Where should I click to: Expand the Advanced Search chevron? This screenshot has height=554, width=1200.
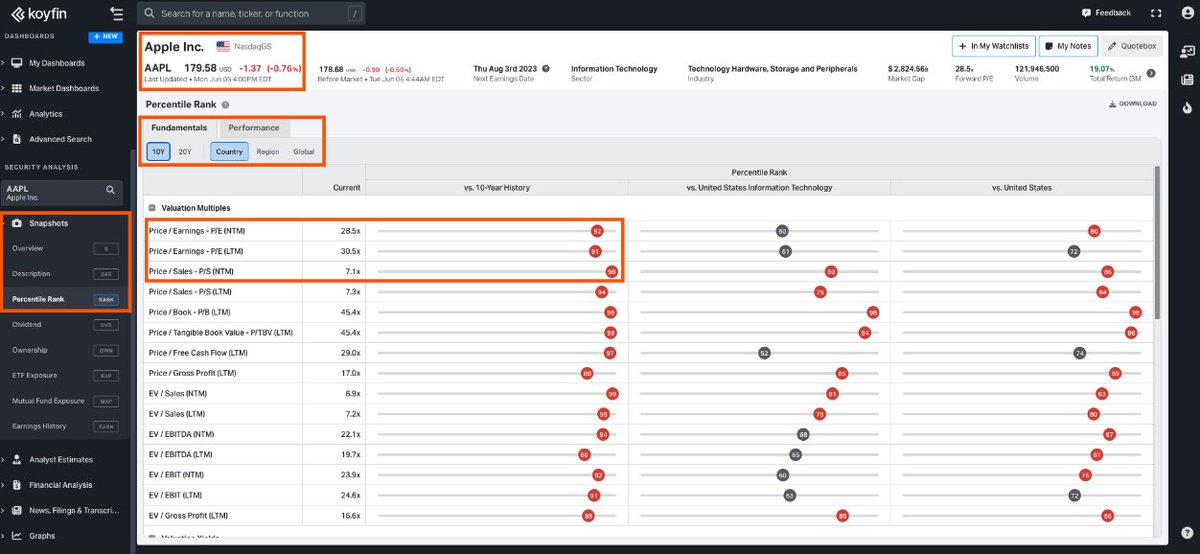point(3,139)
